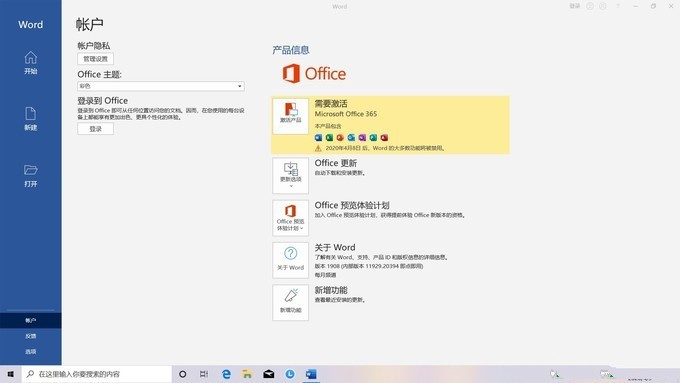Open Options (选项) in the sidebar

pos(30,352)
